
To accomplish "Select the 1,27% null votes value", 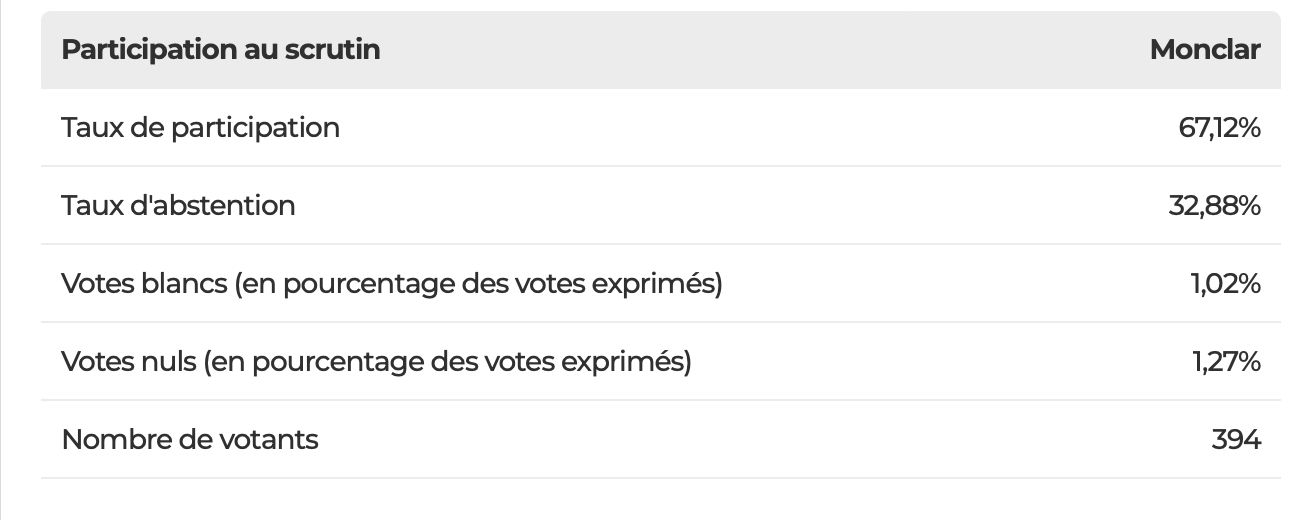I will [1226, 361].
